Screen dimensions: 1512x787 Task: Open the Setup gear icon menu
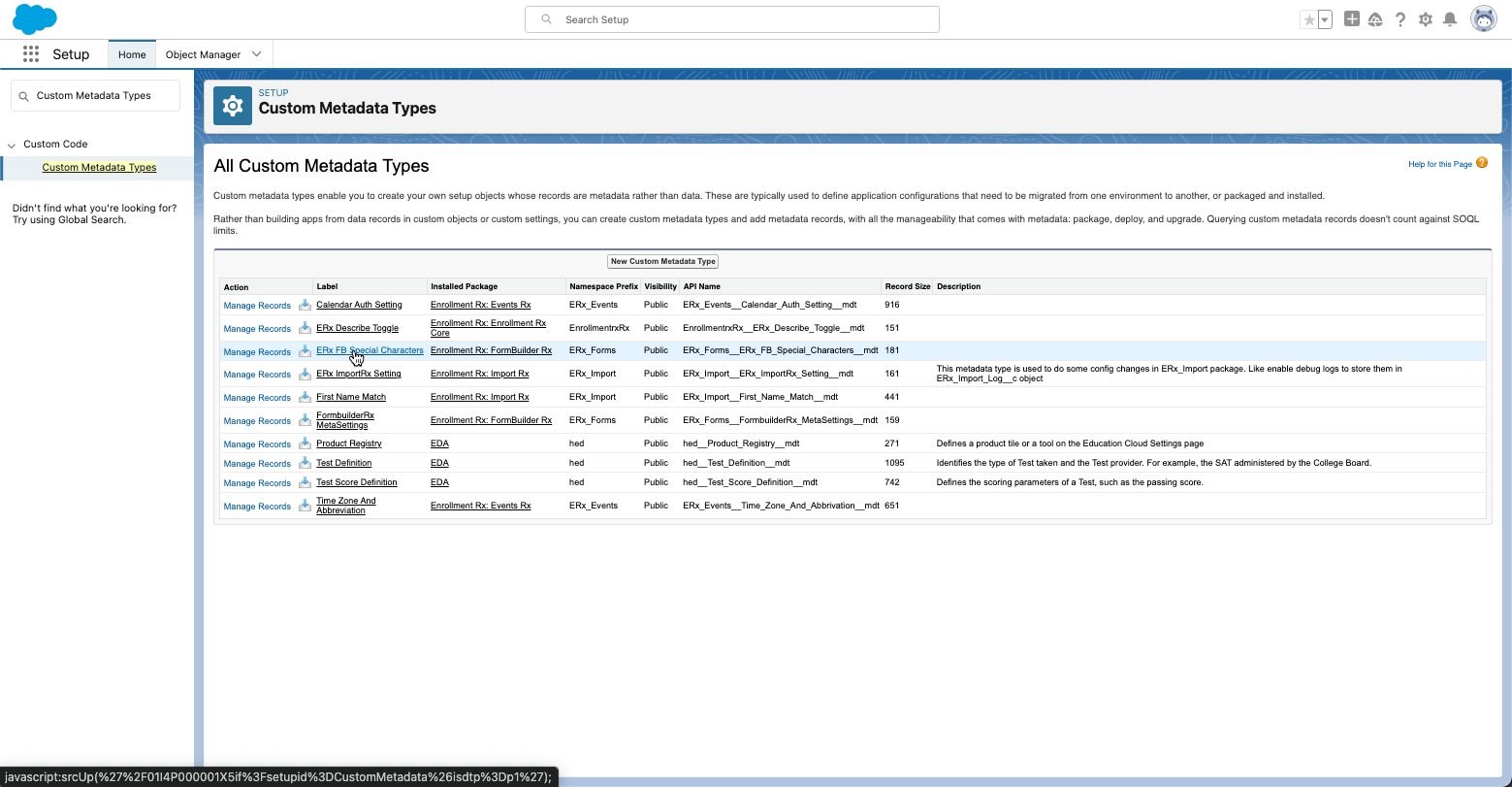[x=1425, y=19]
